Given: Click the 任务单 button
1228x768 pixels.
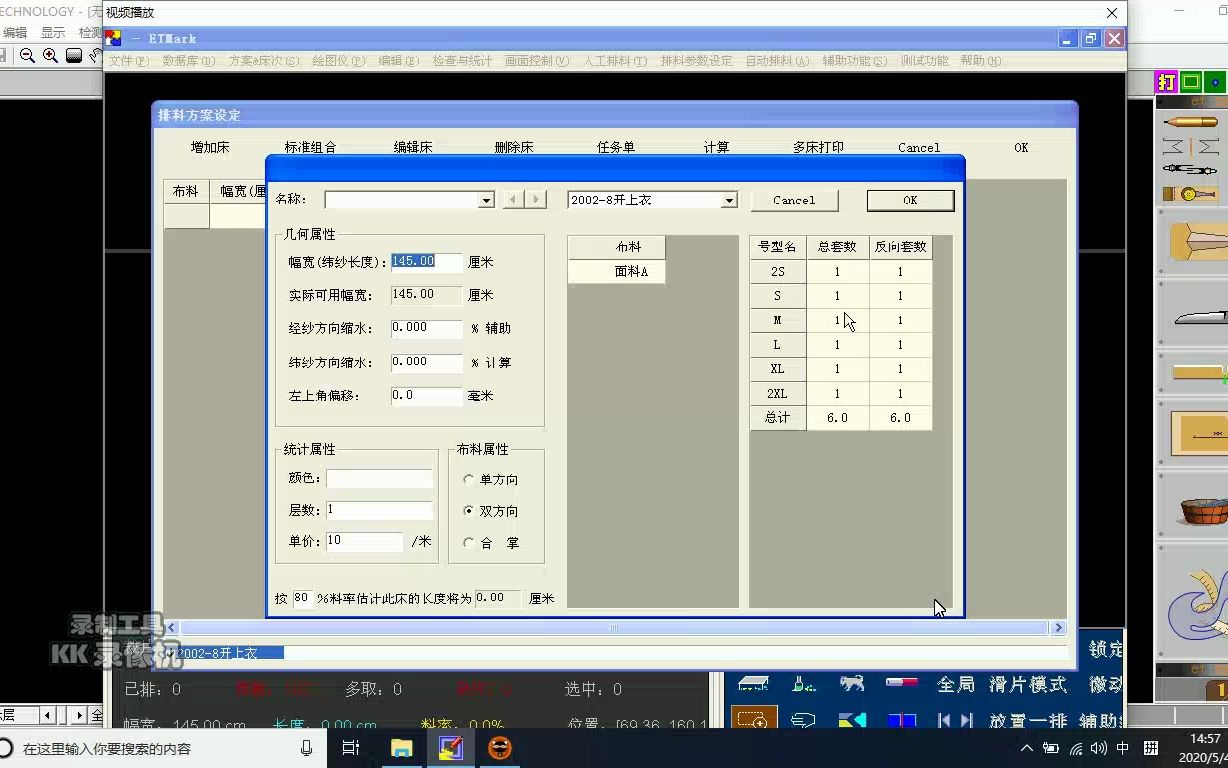Looking at the screenshot, I should click(615, 146).
